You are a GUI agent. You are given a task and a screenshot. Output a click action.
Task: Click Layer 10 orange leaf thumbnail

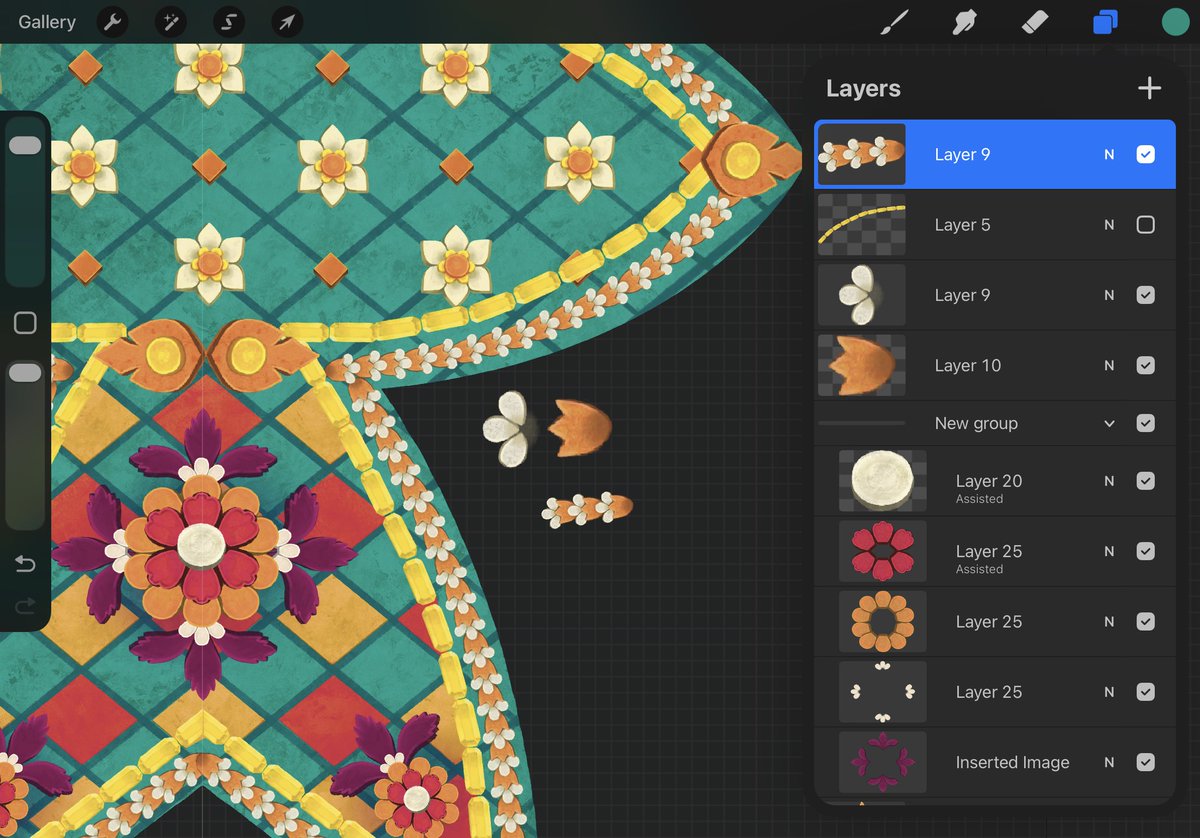click(x=862, y=365)
